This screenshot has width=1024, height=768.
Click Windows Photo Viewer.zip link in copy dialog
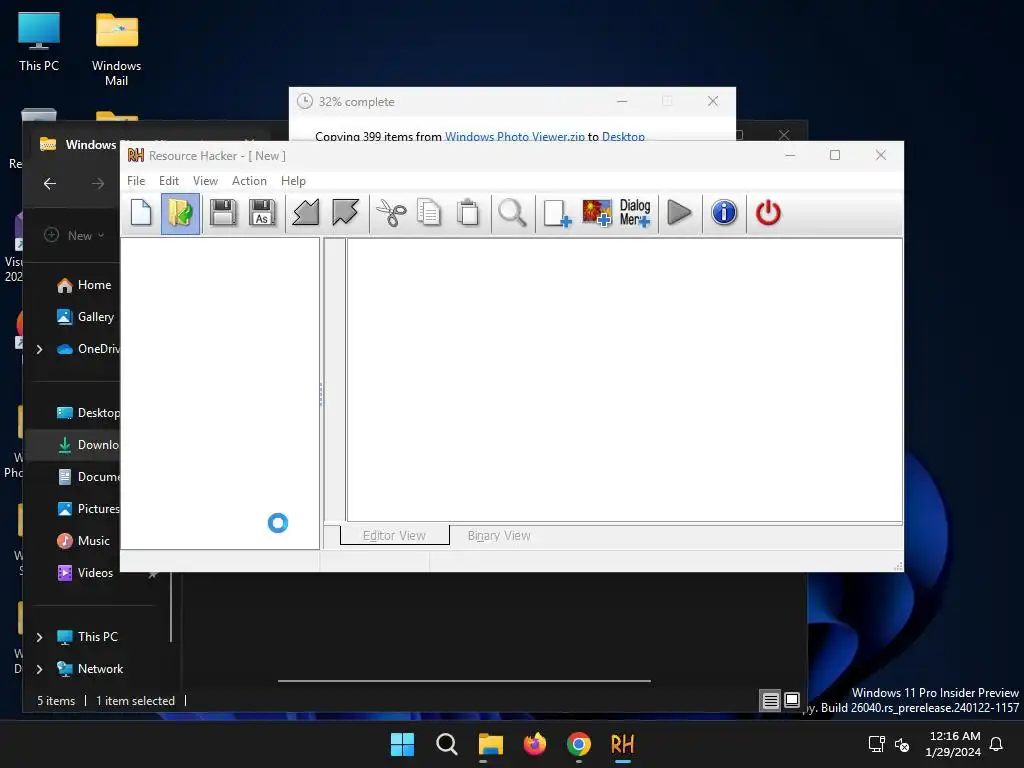(515, 136)
